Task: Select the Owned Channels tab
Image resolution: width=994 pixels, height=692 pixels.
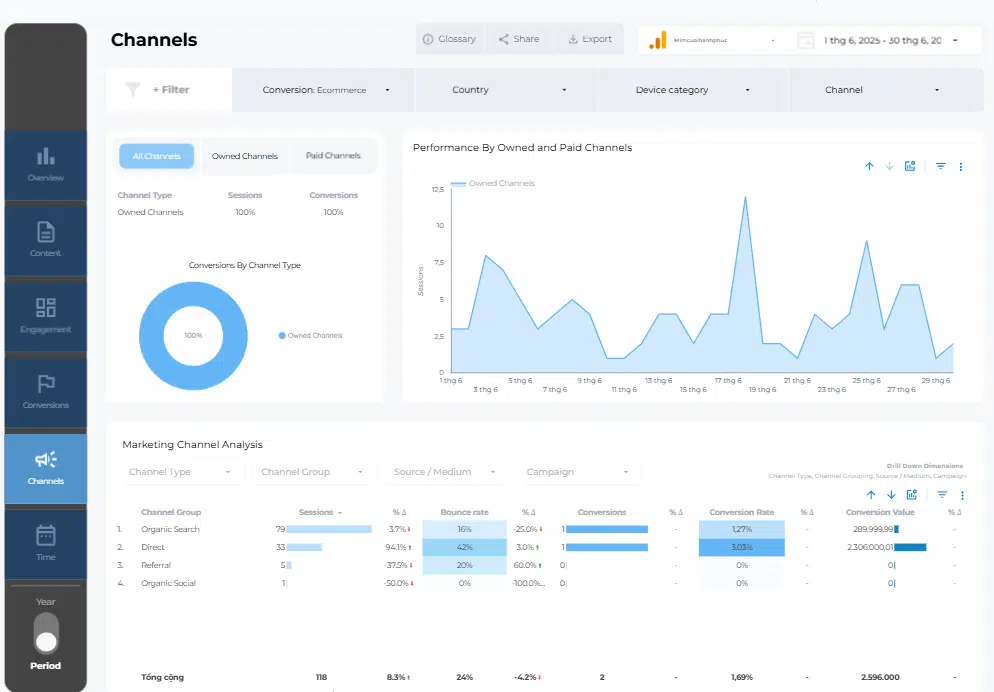Action: [x=244, y=155]
